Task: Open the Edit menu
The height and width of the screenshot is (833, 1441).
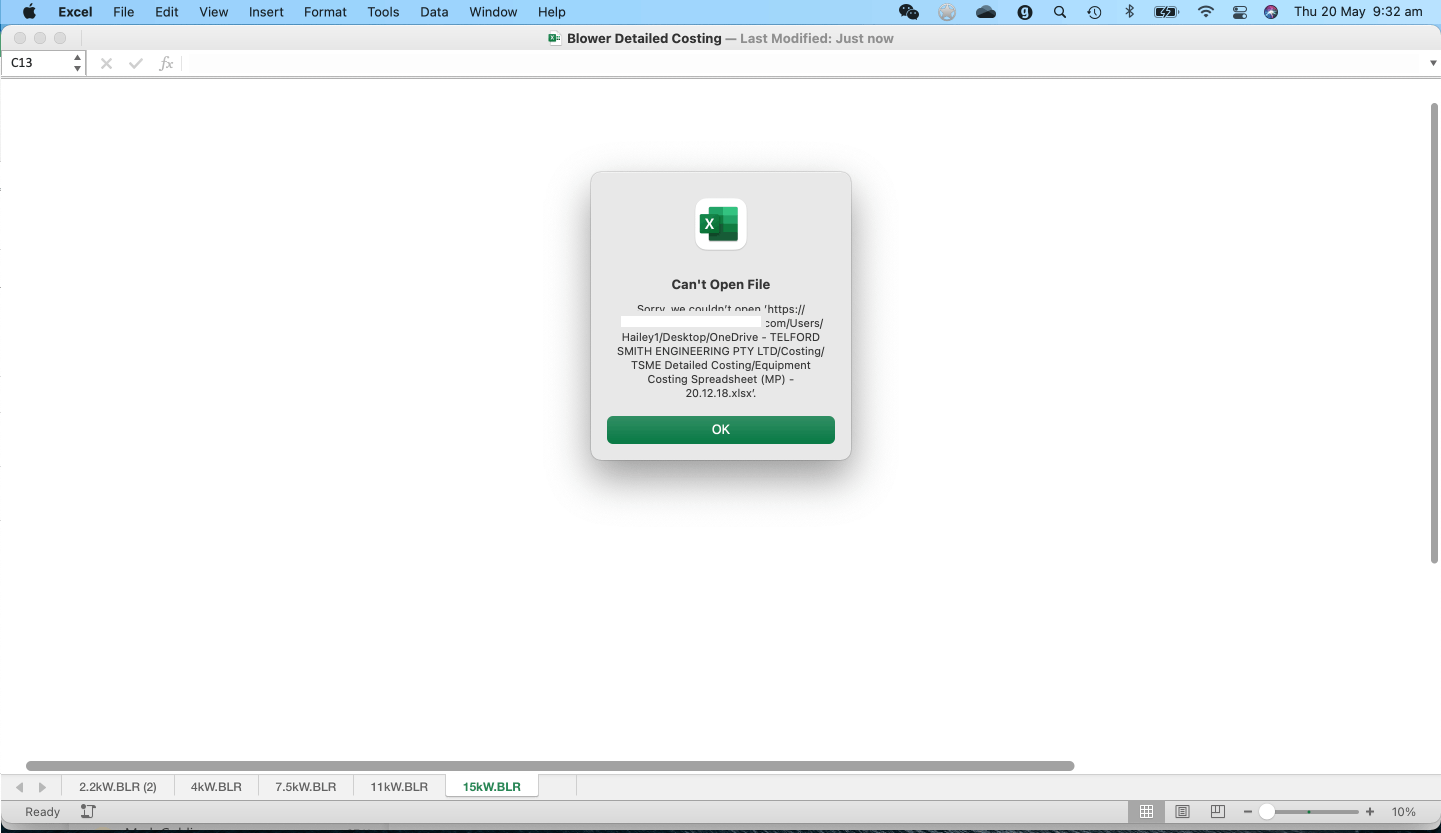Action: tap(166, 12)
